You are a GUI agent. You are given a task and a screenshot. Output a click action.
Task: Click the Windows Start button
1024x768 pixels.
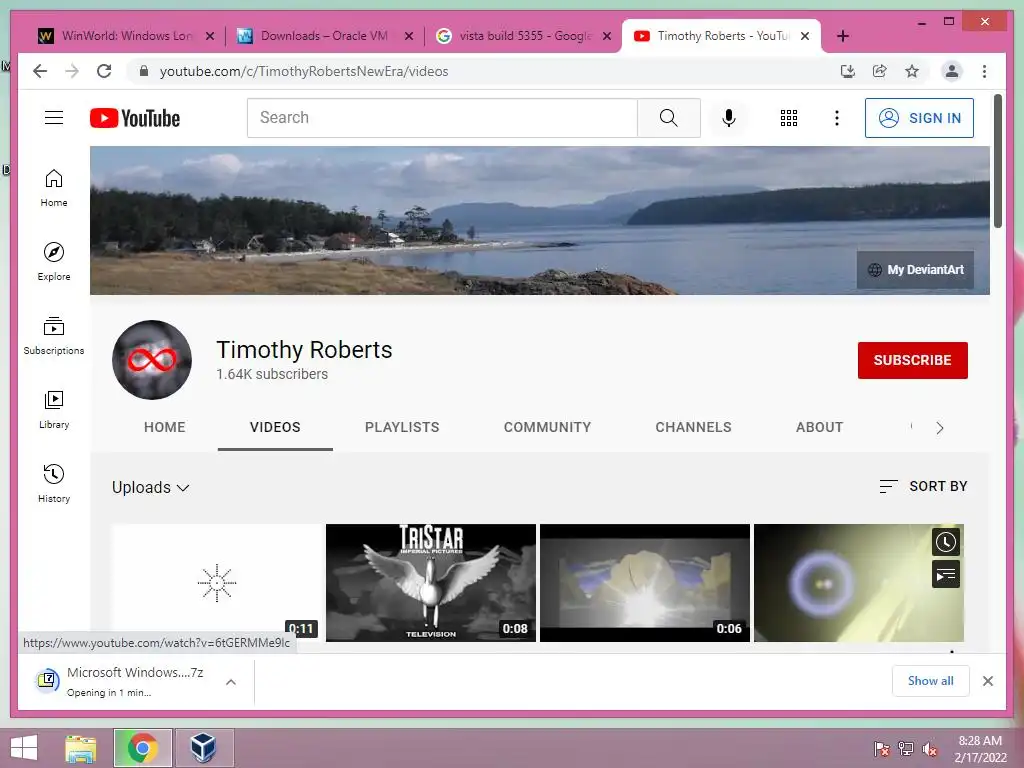click(x=24, y=748)
